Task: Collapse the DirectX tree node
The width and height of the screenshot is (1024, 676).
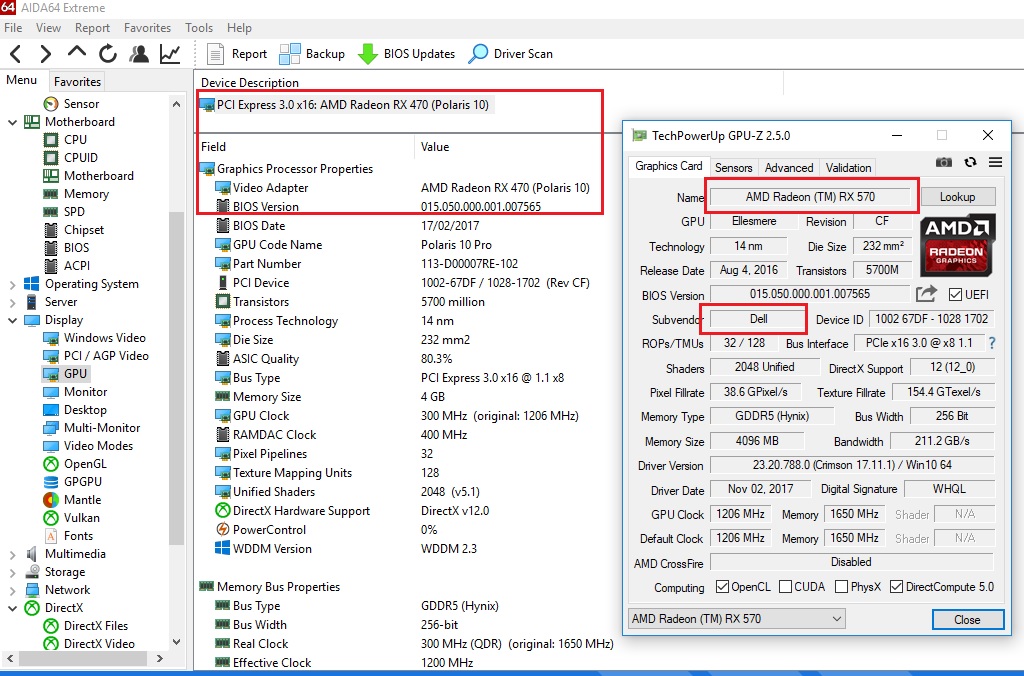Action: tap(12, 608)
